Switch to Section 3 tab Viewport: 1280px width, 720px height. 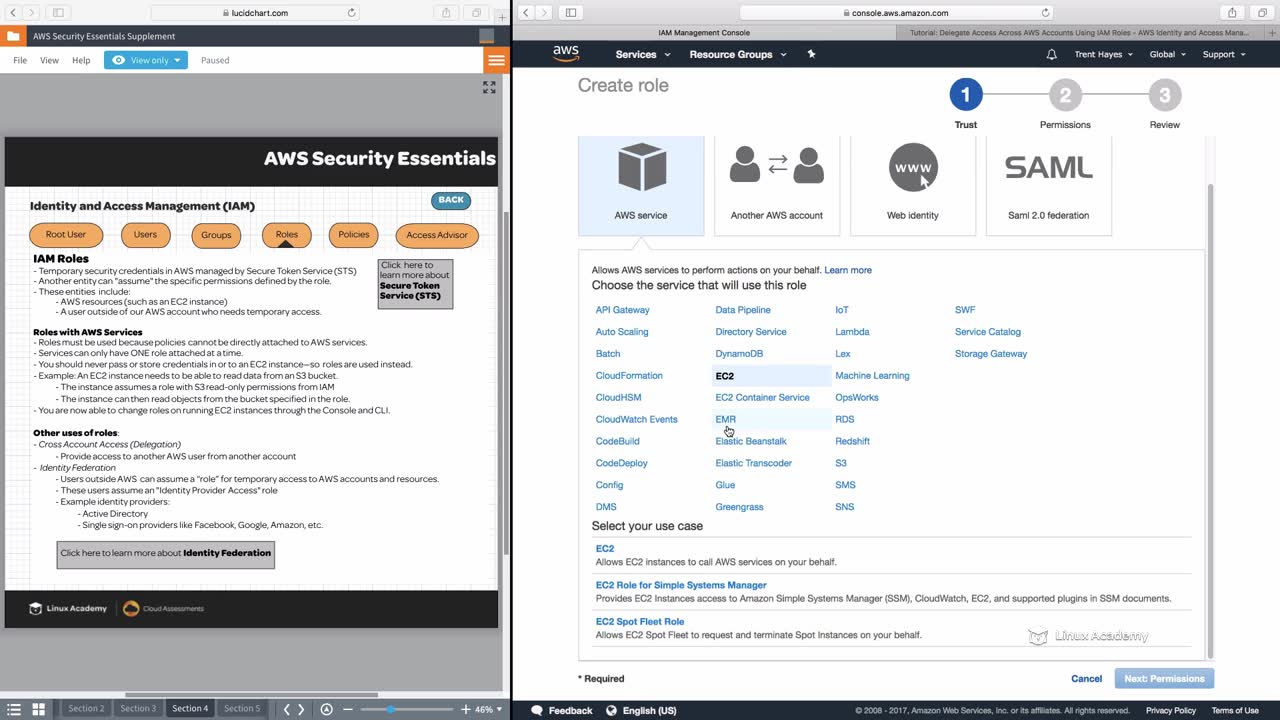click(x=138, y=709)
